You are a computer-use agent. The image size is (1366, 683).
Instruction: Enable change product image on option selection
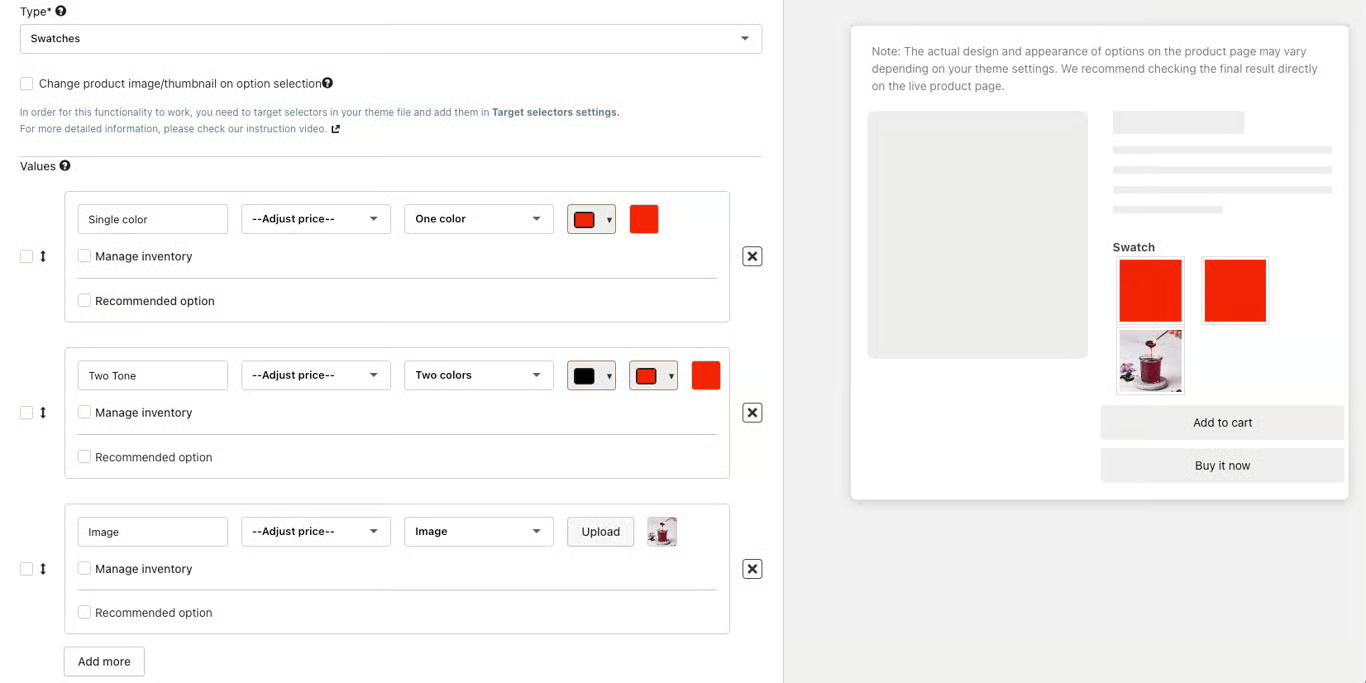coord(27,84)
